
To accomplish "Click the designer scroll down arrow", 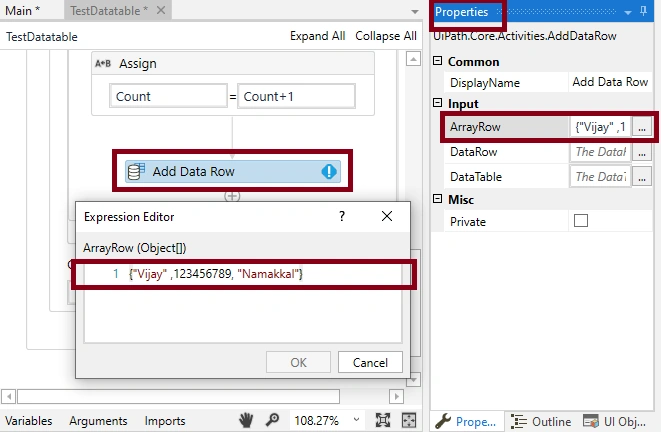I will pos(413,379).
